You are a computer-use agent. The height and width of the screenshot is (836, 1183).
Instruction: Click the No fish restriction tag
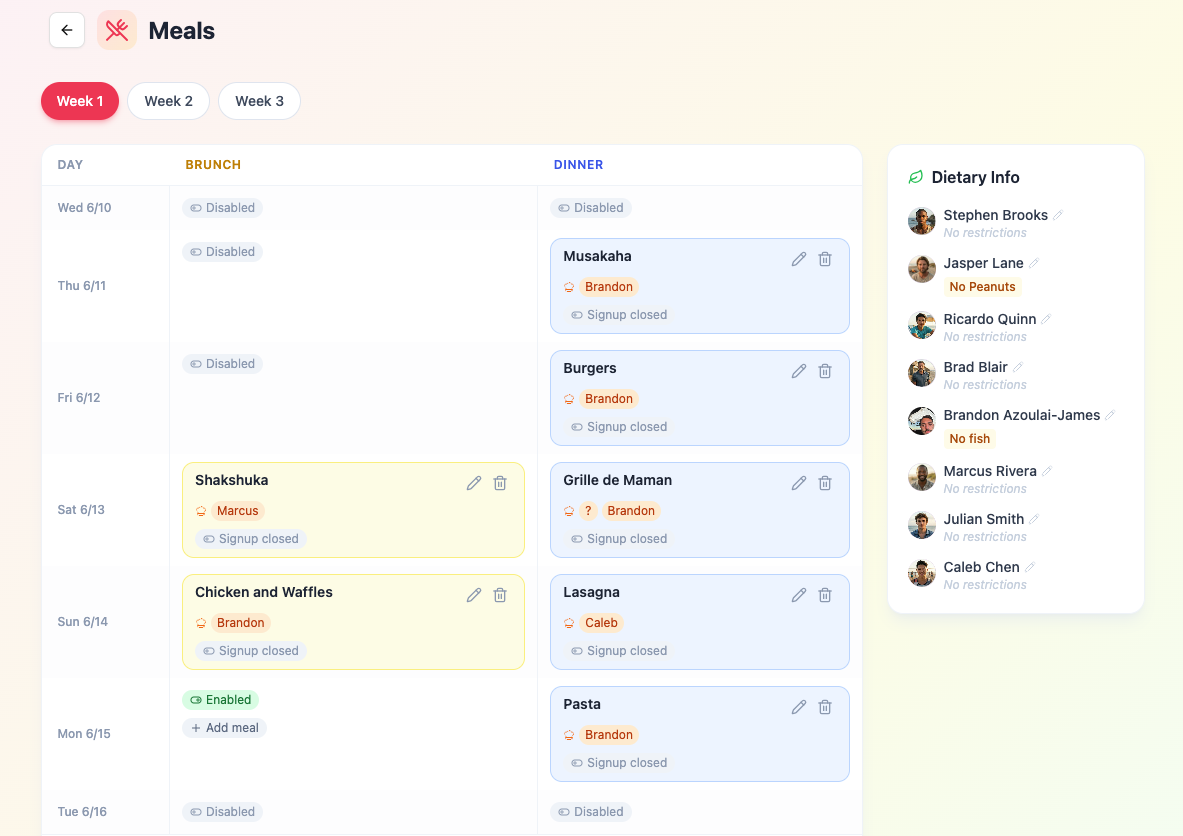tap(969, 438)
